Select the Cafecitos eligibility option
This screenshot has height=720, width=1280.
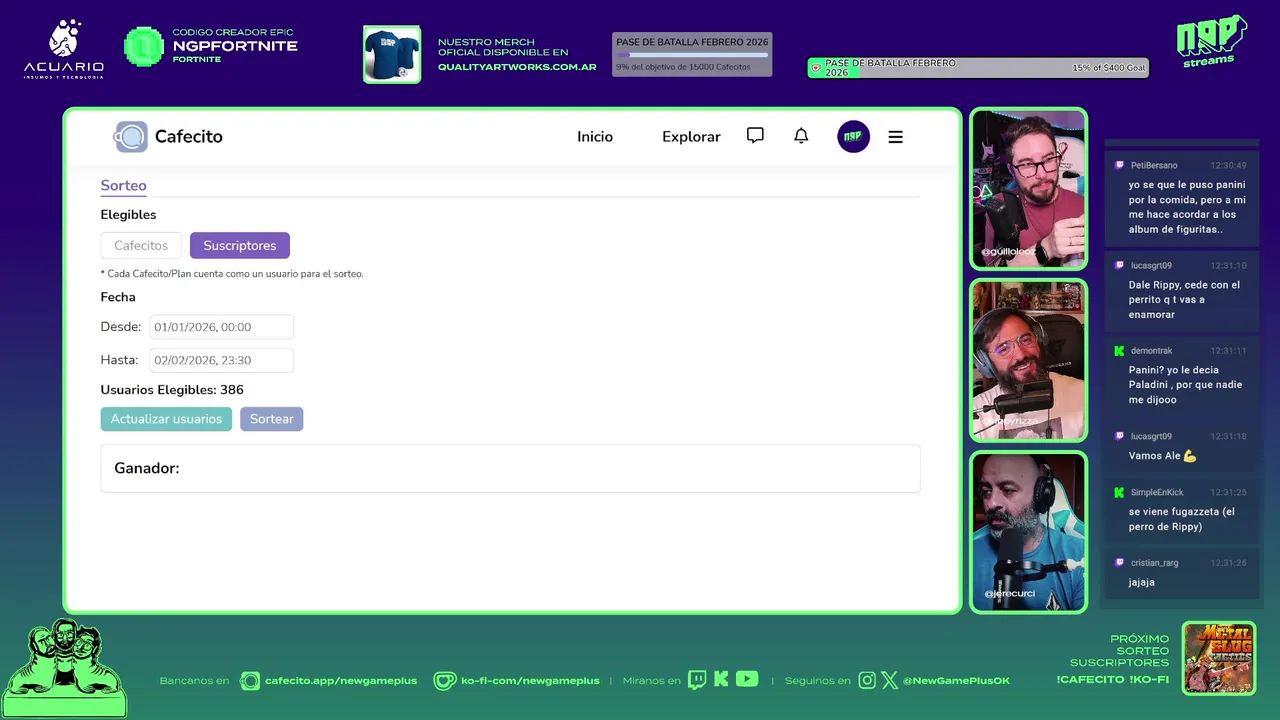pyautogui.click(x=141, y=245)
